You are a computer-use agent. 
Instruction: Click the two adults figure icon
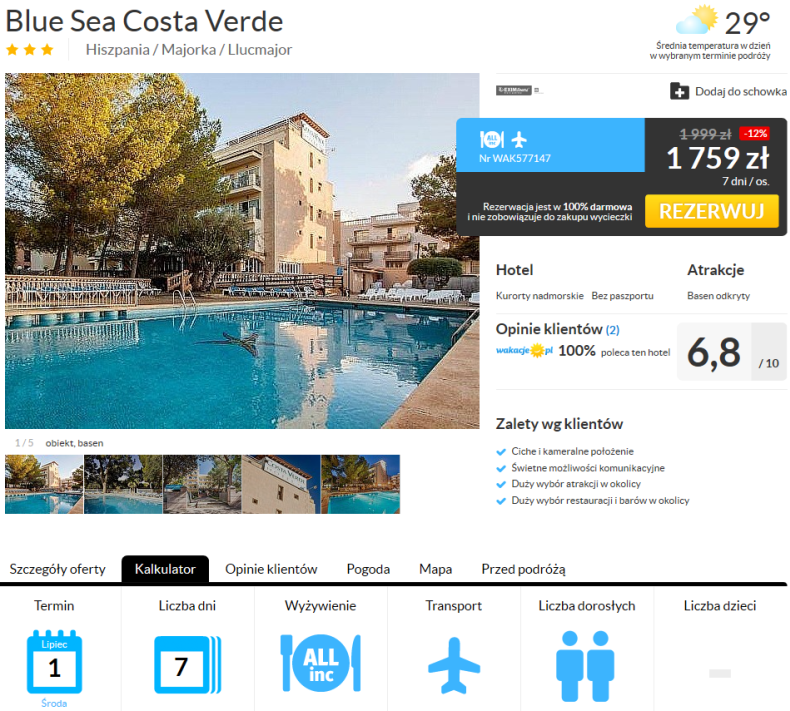[585, 666]
